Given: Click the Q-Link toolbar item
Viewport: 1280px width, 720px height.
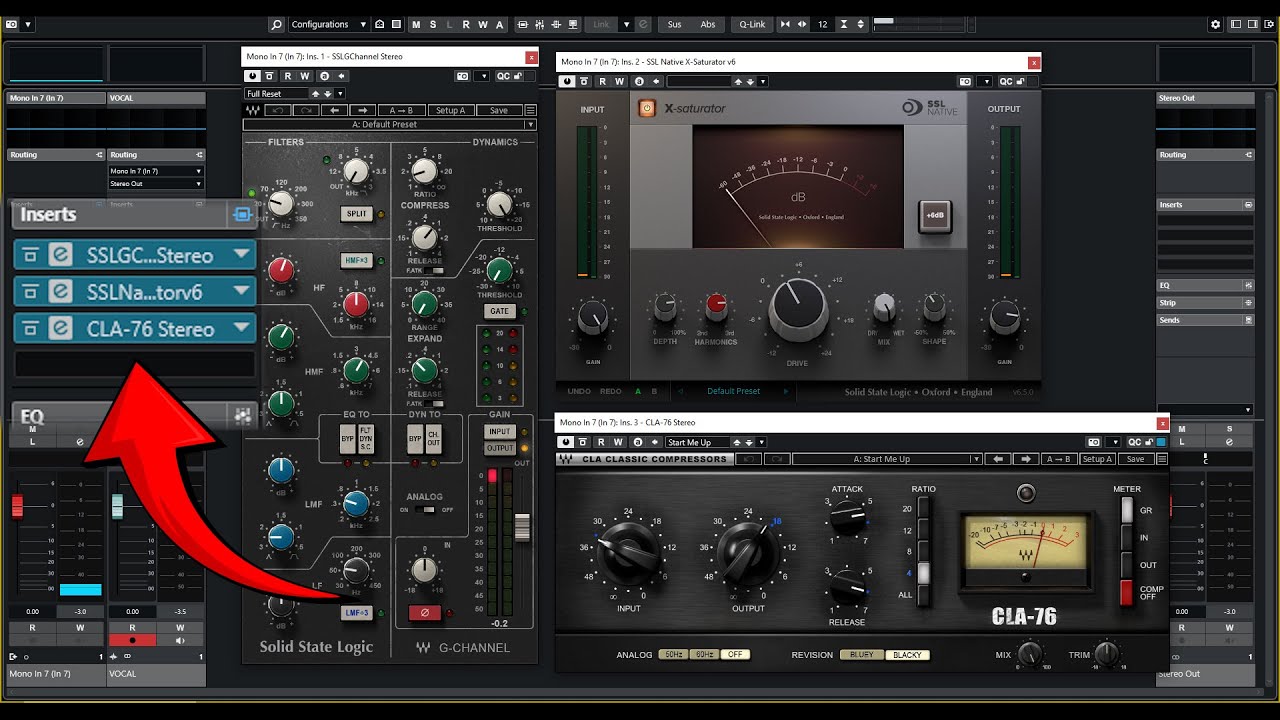Looking at the screenshot, I should (x=752, y=24).
